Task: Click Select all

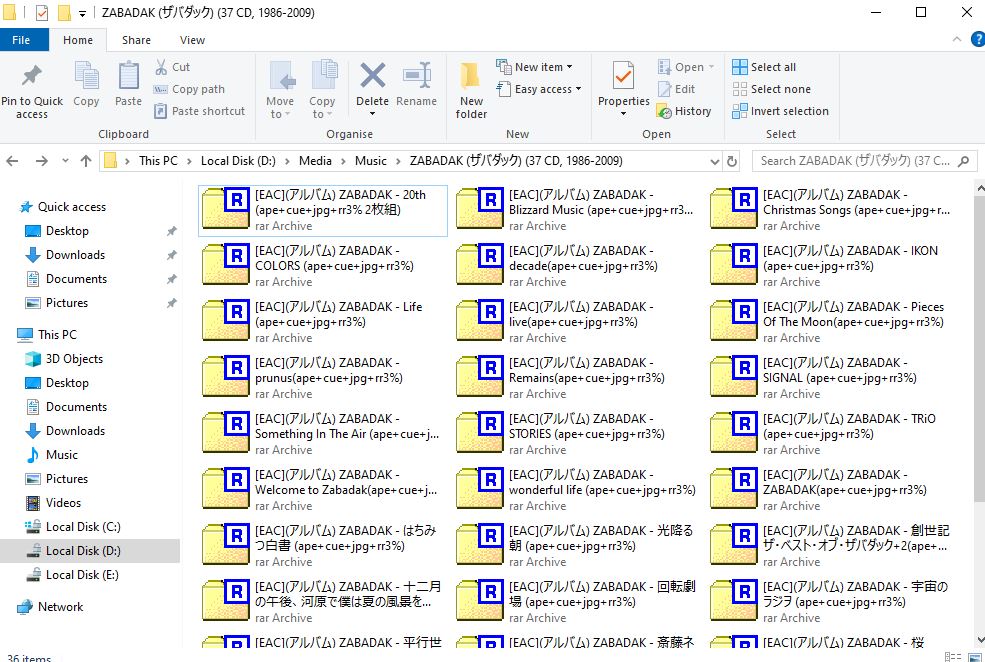Action: point(765,67)
